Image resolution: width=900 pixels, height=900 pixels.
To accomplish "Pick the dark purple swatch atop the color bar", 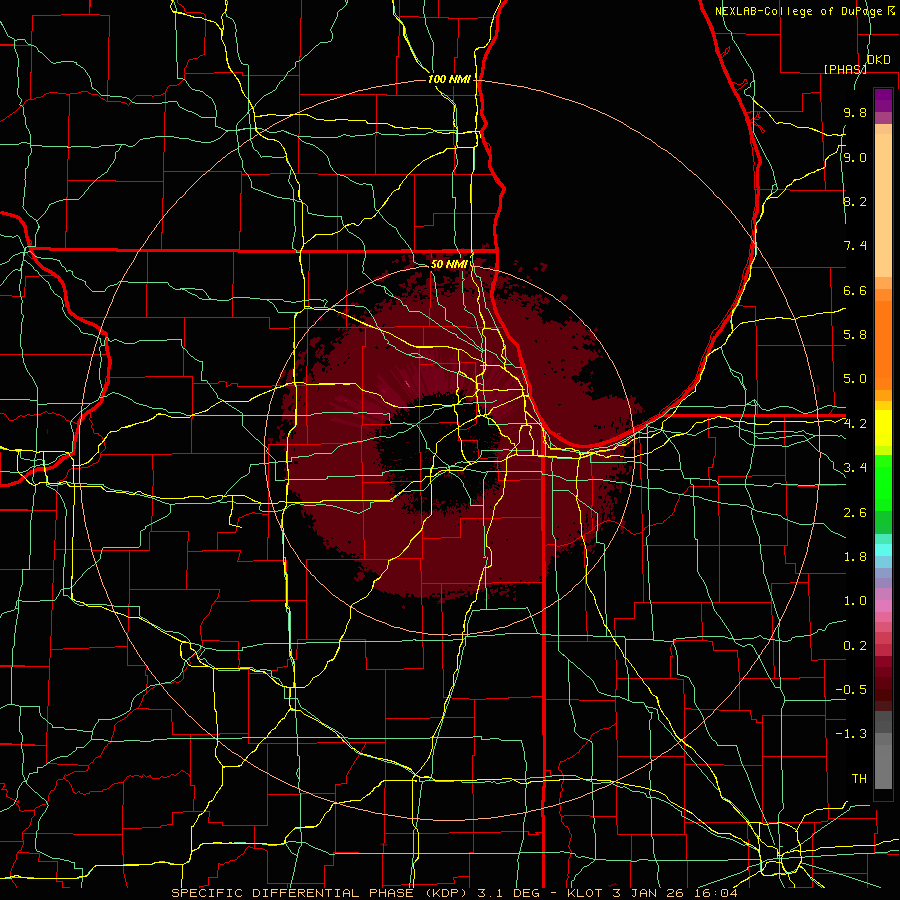I will click(x=883, y=100).
